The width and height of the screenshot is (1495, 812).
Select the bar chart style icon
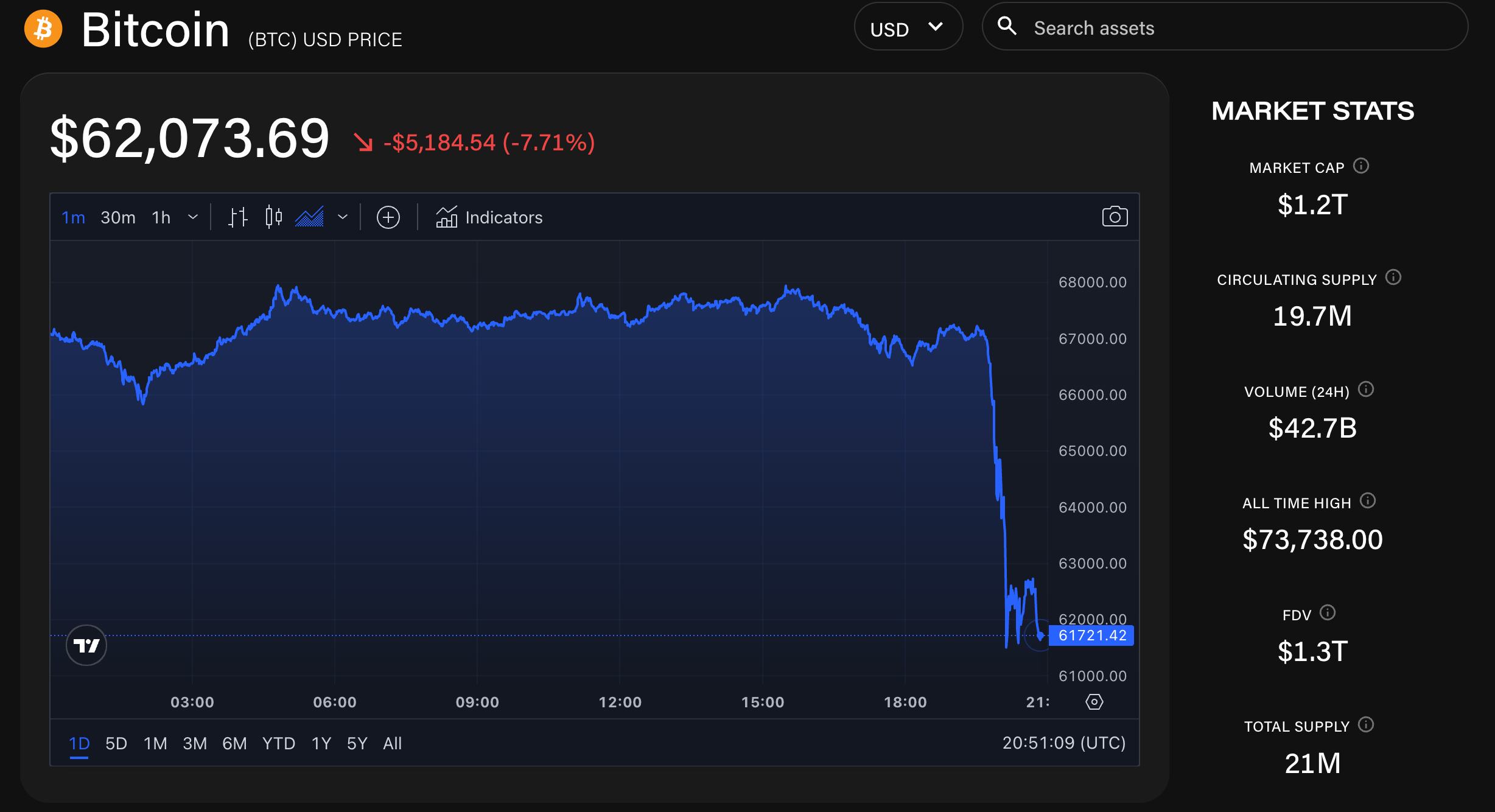[237, 217]
